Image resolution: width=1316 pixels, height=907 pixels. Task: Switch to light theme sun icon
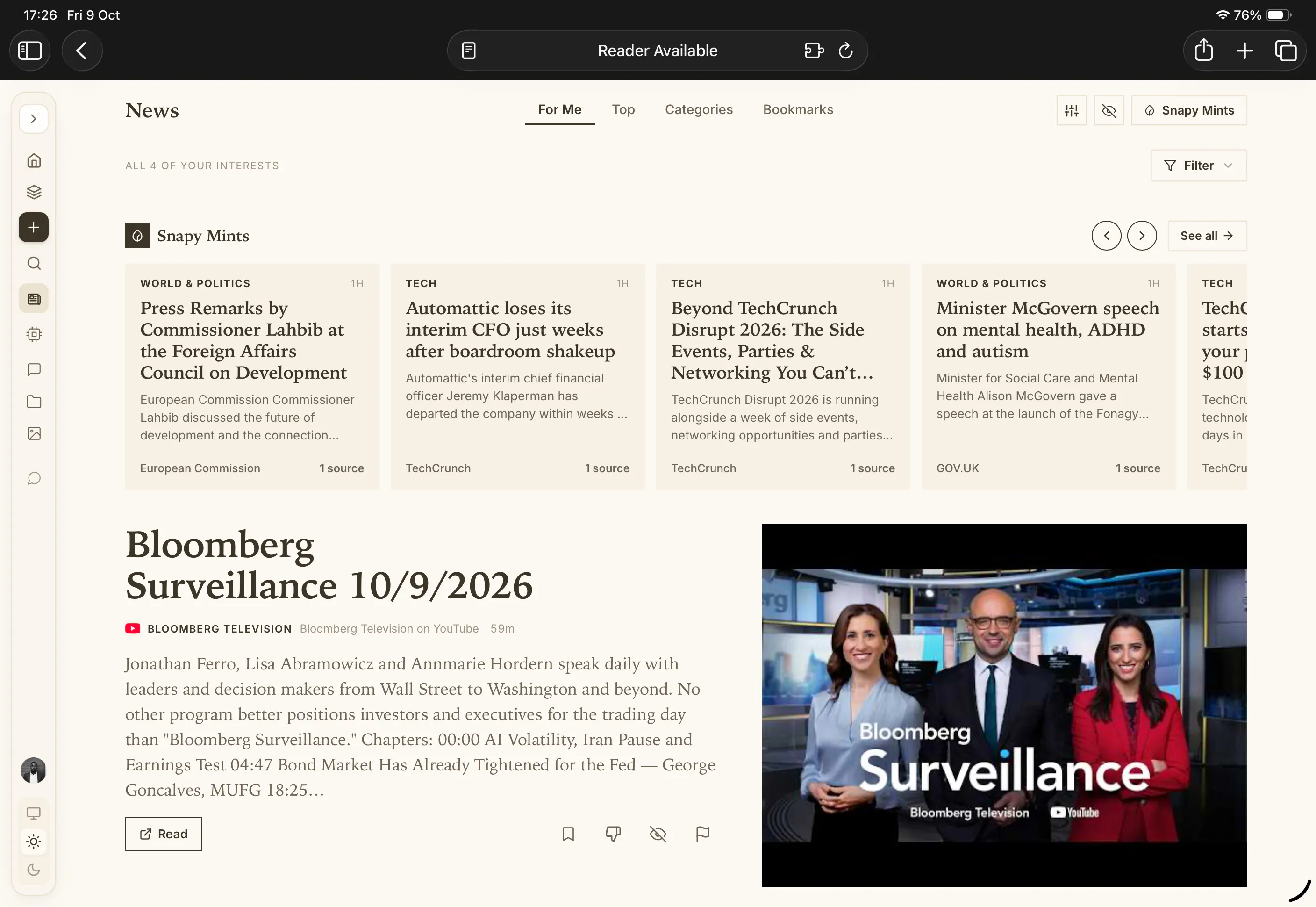34,842
